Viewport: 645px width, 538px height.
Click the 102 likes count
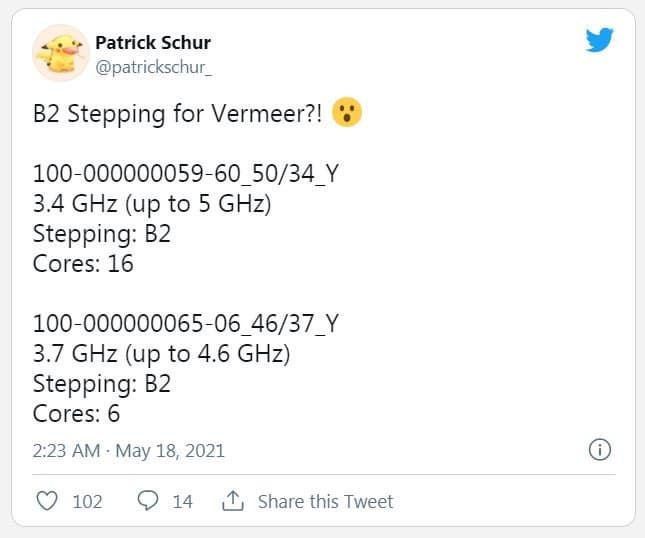(87, 501)
